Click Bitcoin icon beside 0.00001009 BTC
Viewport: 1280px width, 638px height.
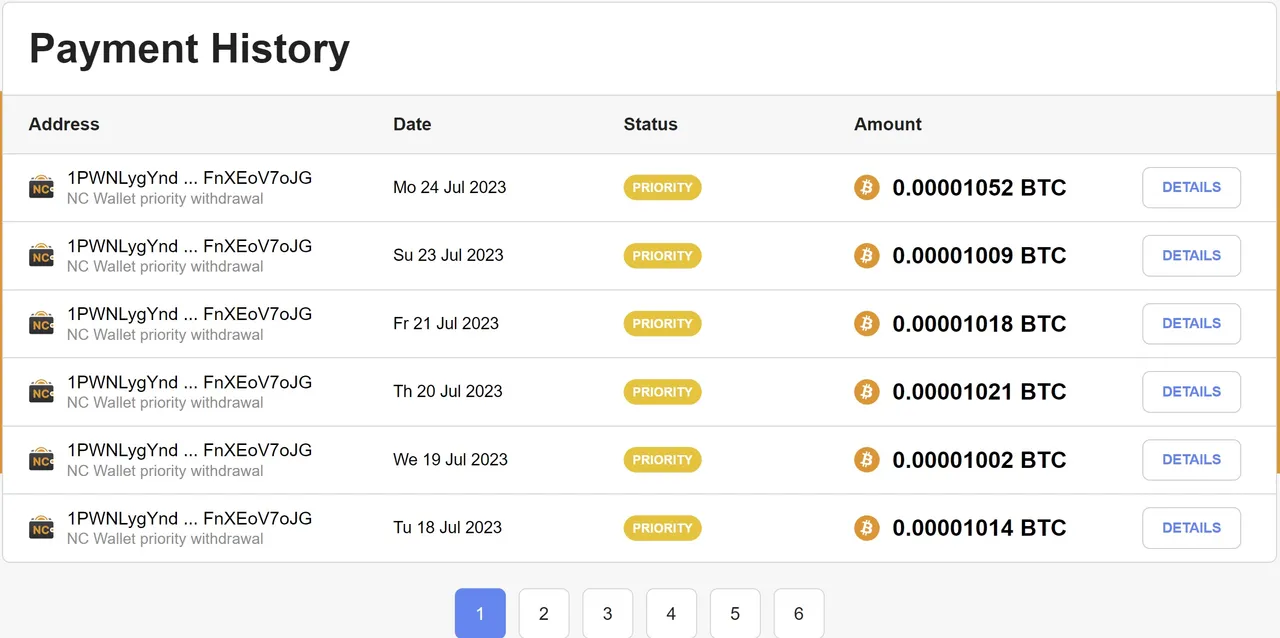click(866, 255)
